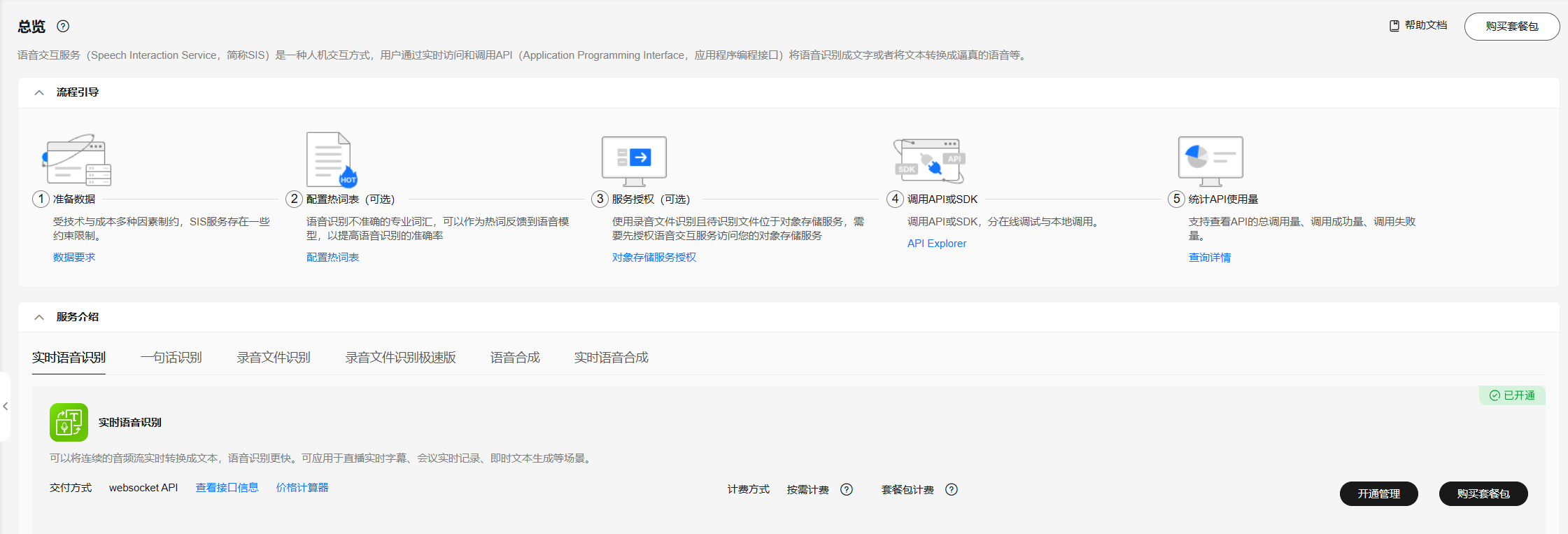Screen dimensions: 1568x534
Task: Open the 查看接口信息 link
Action: click(227, 488)
